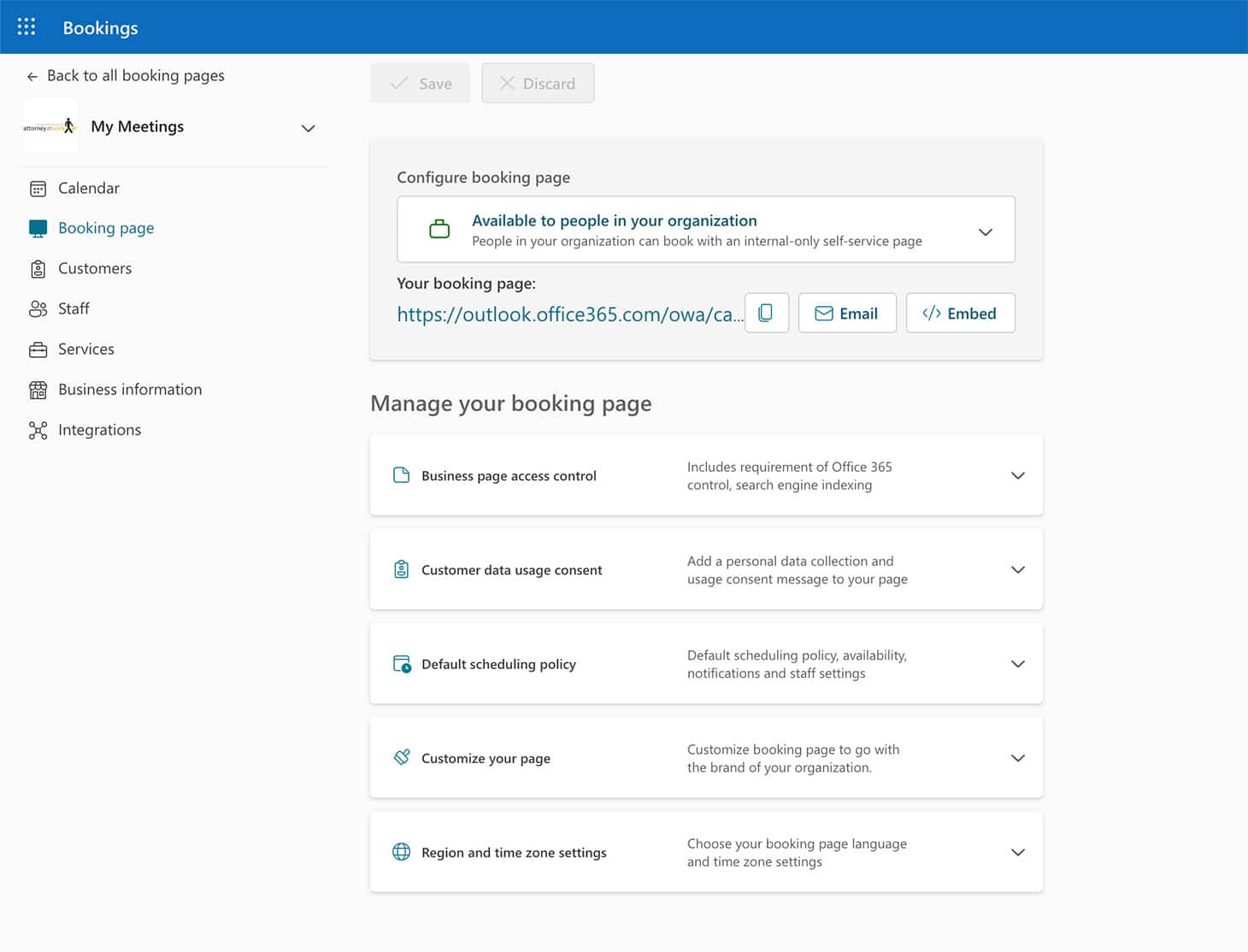Expand Default scheduling policy section
The width and height of the screenshot is (1248, 952).
(1017, 663)
